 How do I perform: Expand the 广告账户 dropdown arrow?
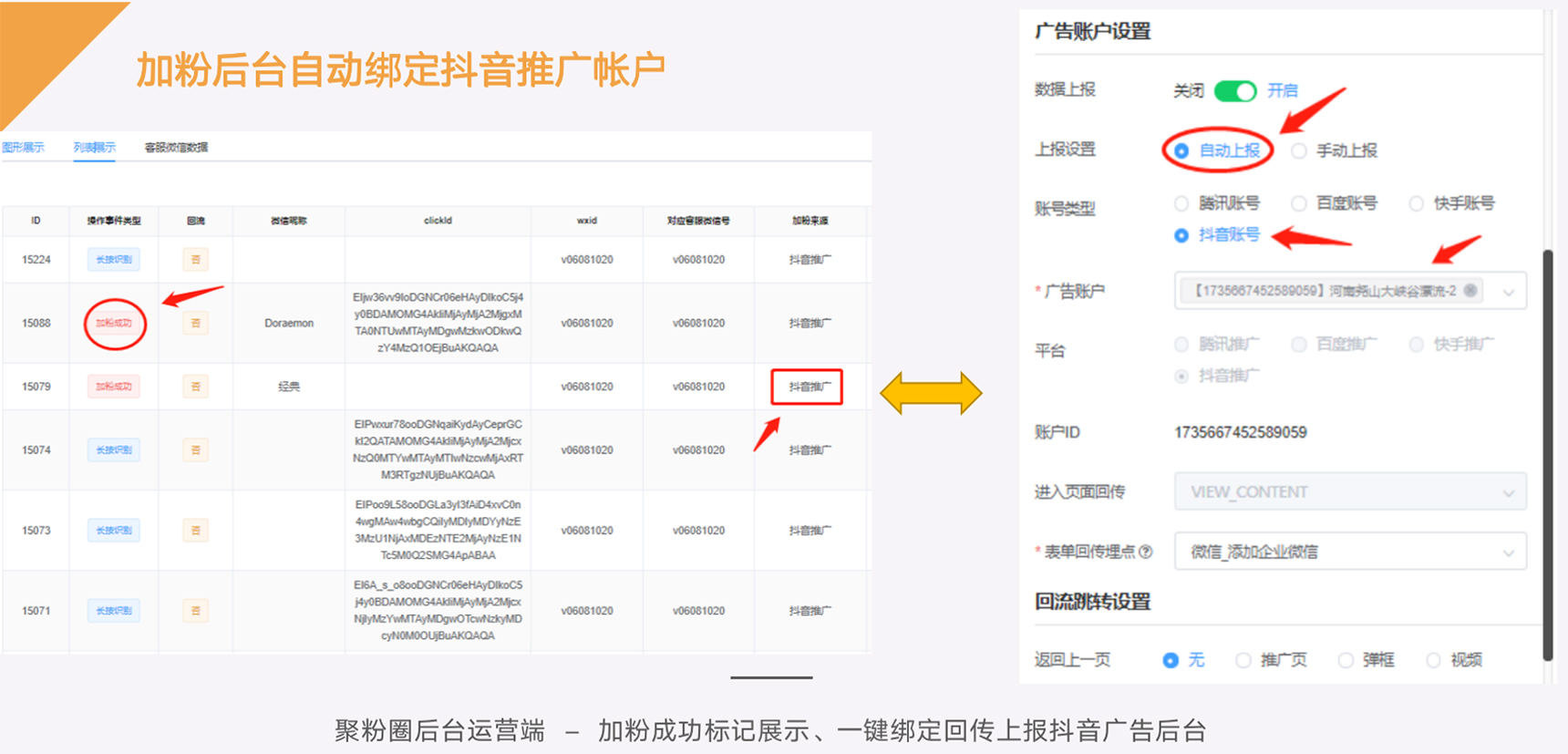1509,293
